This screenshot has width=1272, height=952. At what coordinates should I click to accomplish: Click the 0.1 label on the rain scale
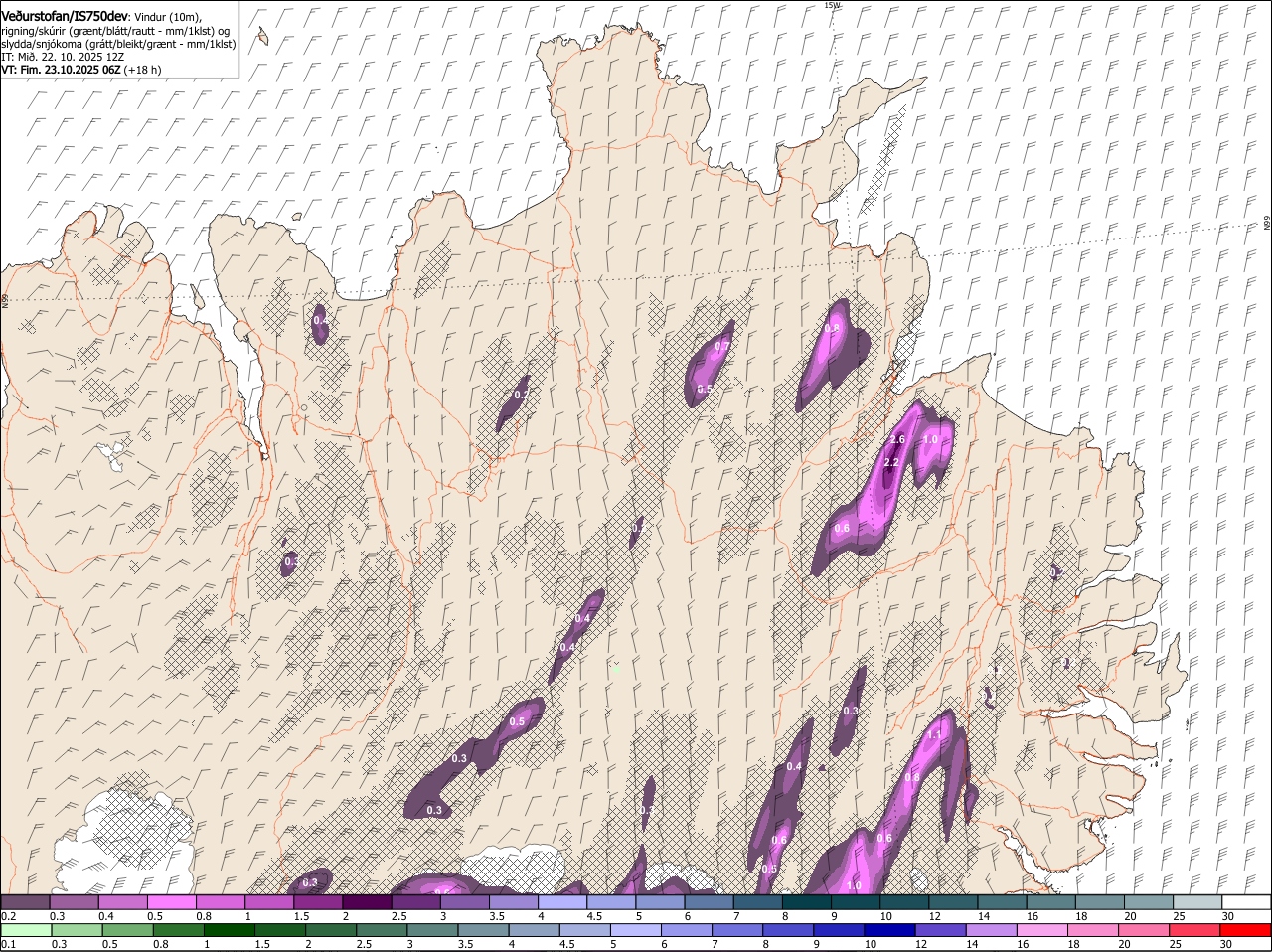tap(8, 944)
